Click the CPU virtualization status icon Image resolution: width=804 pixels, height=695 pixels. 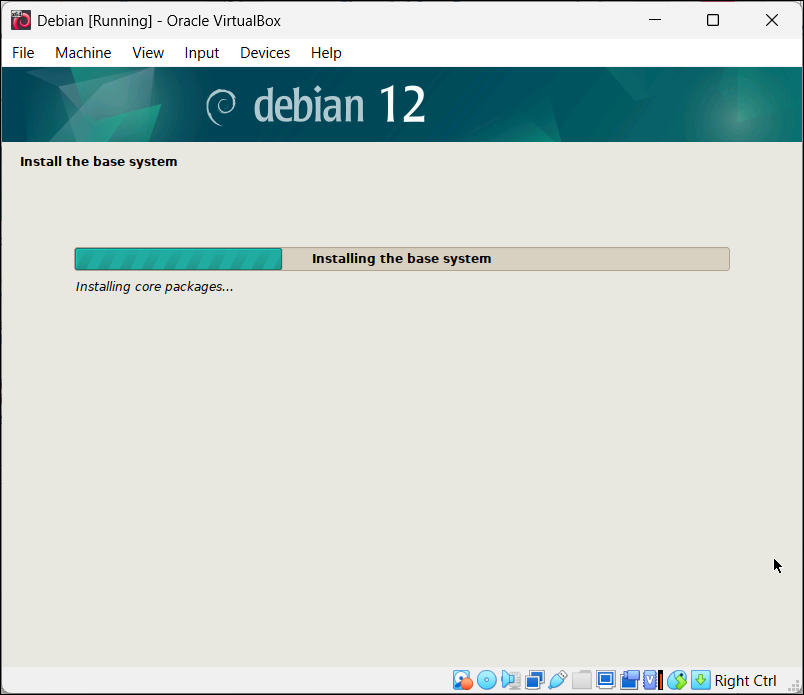click(x=653, y=681)
